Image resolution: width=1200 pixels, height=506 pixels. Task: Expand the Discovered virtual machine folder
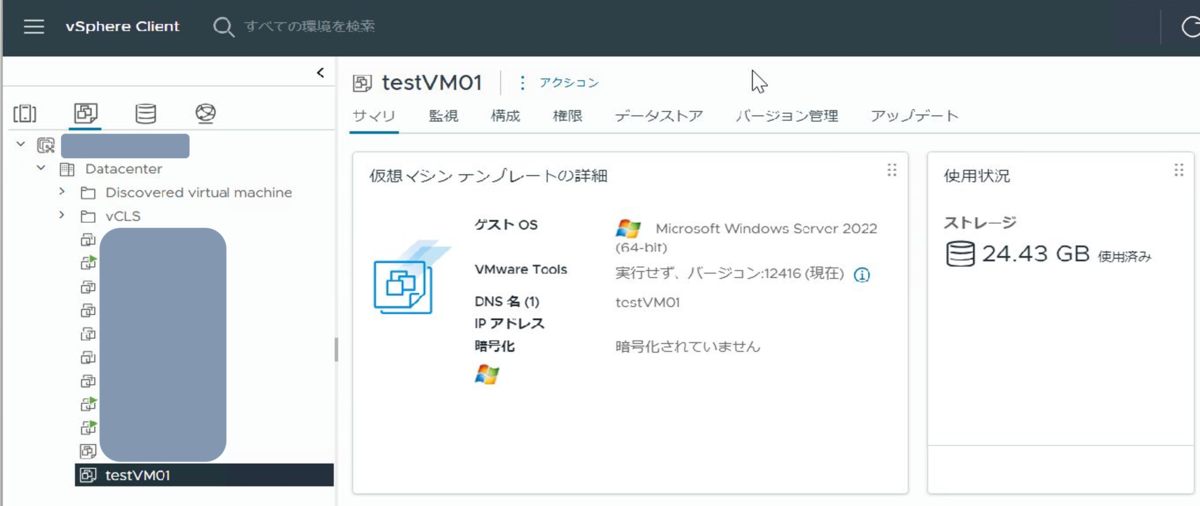pos(62,192)
